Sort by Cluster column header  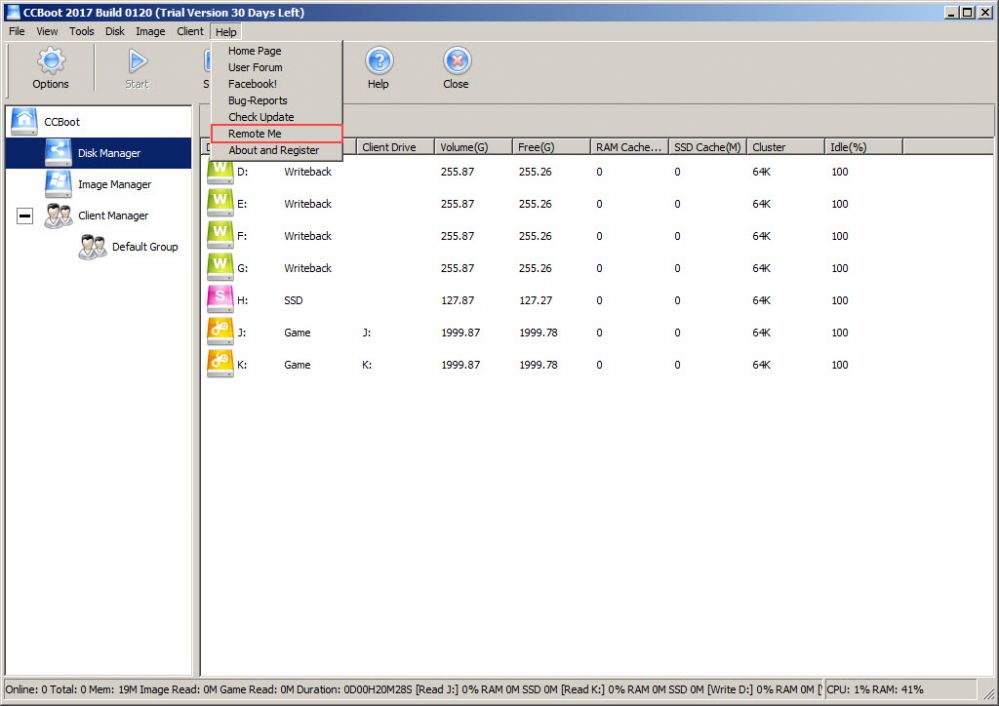(x=786, y=147)
